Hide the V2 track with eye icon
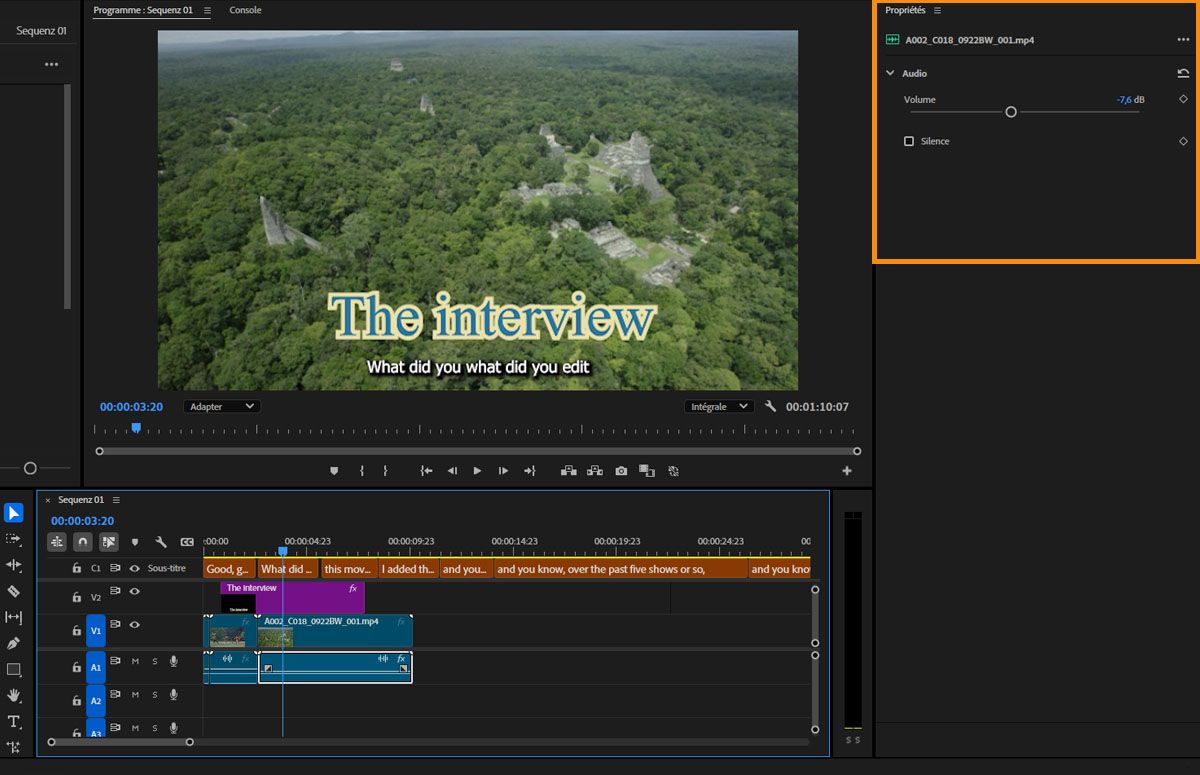The height and width of the screenshot is (775, 1200). pos(135,592)
